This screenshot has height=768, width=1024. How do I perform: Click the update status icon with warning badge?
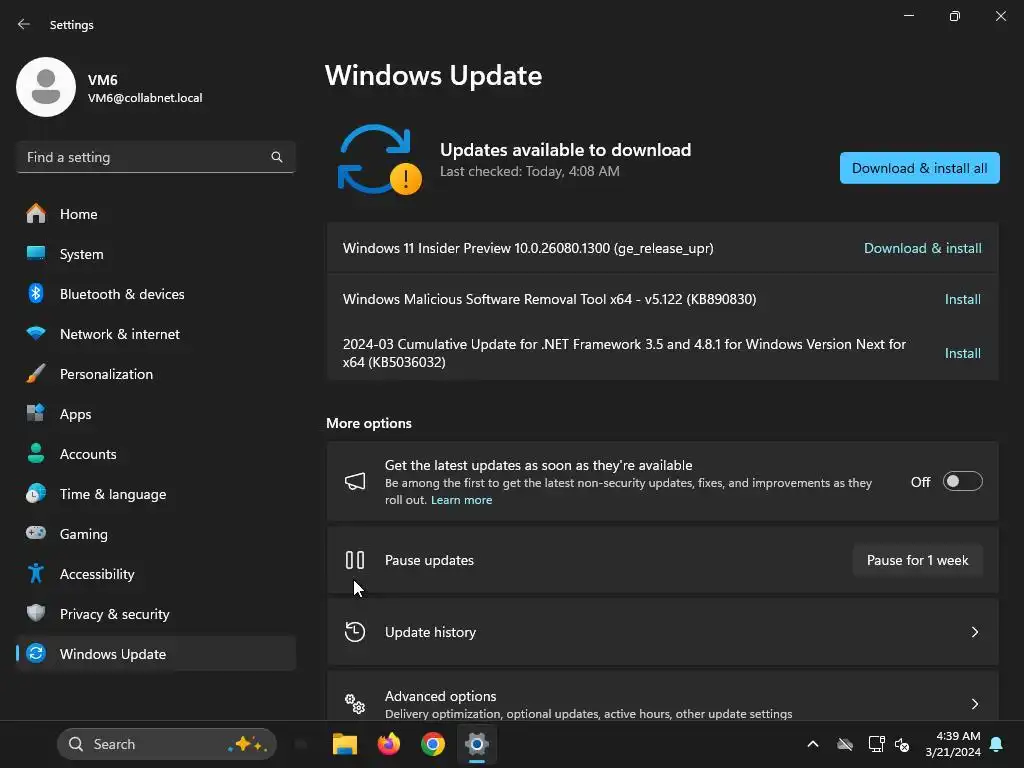379,159
